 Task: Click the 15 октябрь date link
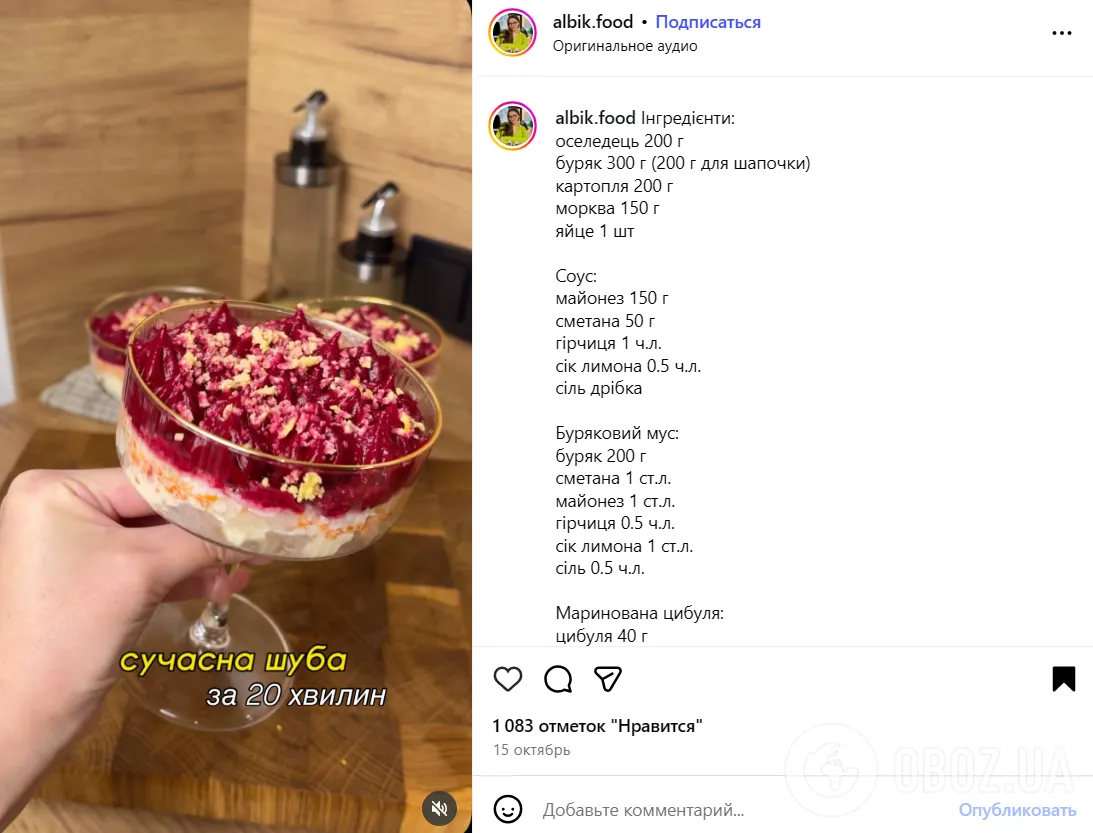pos(532,750)
